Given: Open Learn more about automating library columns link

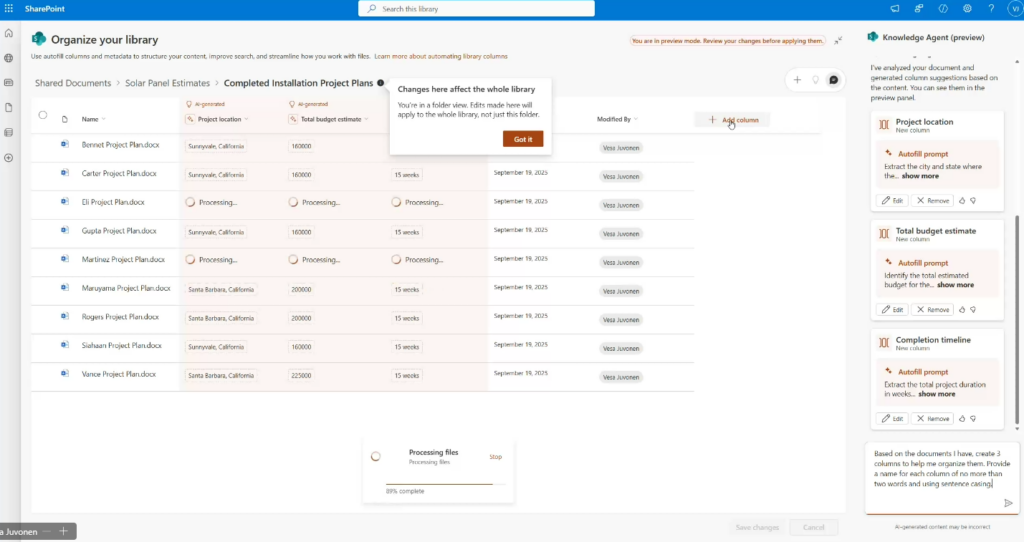Looking at the screenshot, I should point(441,56).
